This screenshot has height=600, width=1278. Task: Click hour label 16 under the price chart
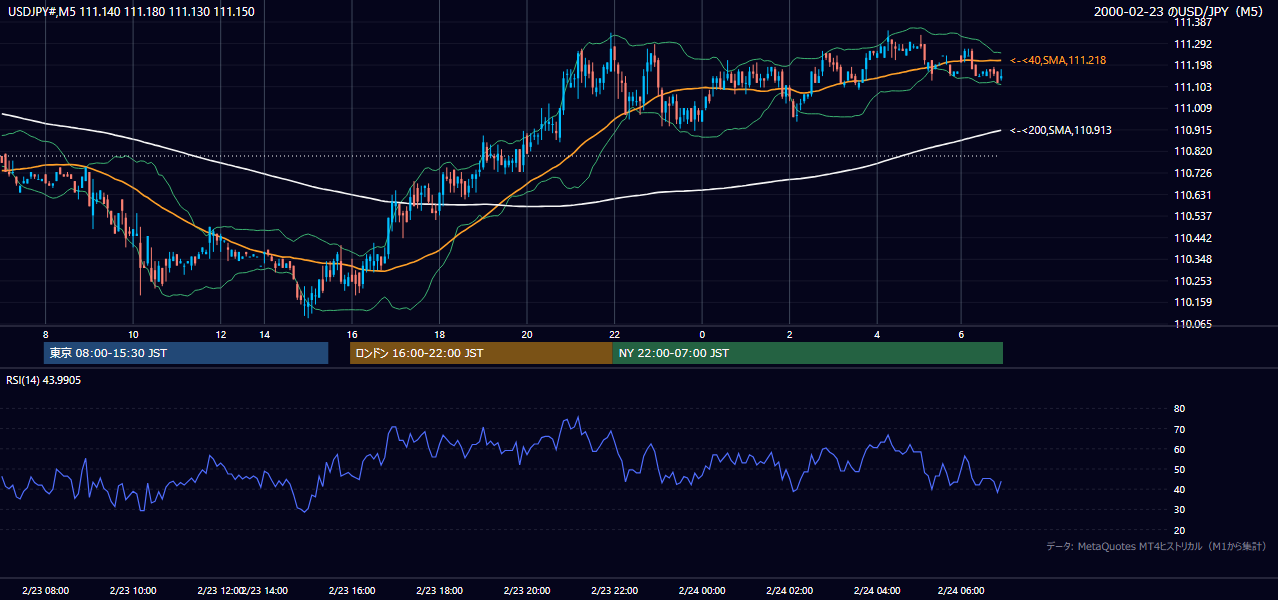pyautogui.click(x=352, y=334)
